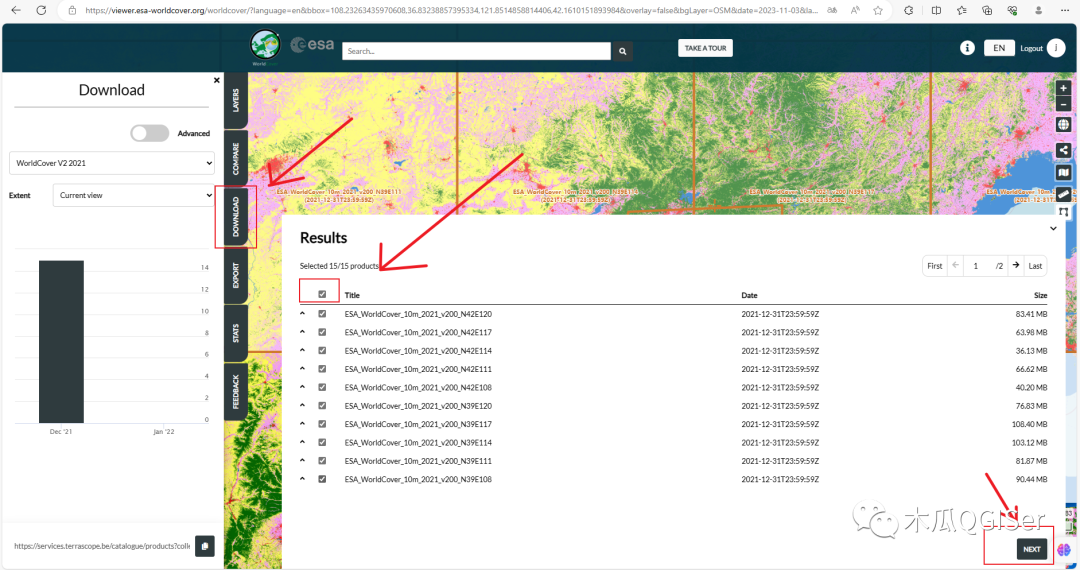The height and width of the screenshot is (570, 1080).
Task: Click the map zoom out minus button
Action: pos(1063,105)
